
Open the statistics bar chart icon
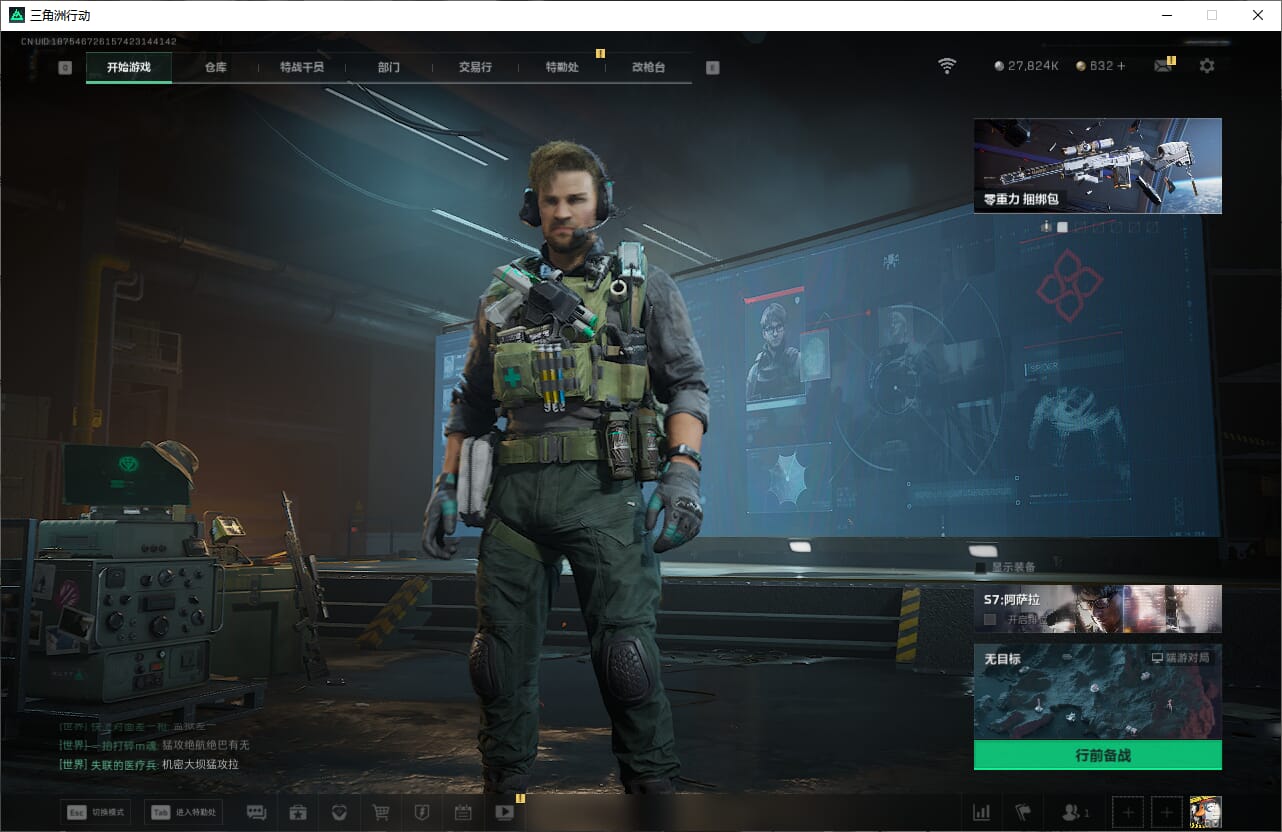(981, 812)
